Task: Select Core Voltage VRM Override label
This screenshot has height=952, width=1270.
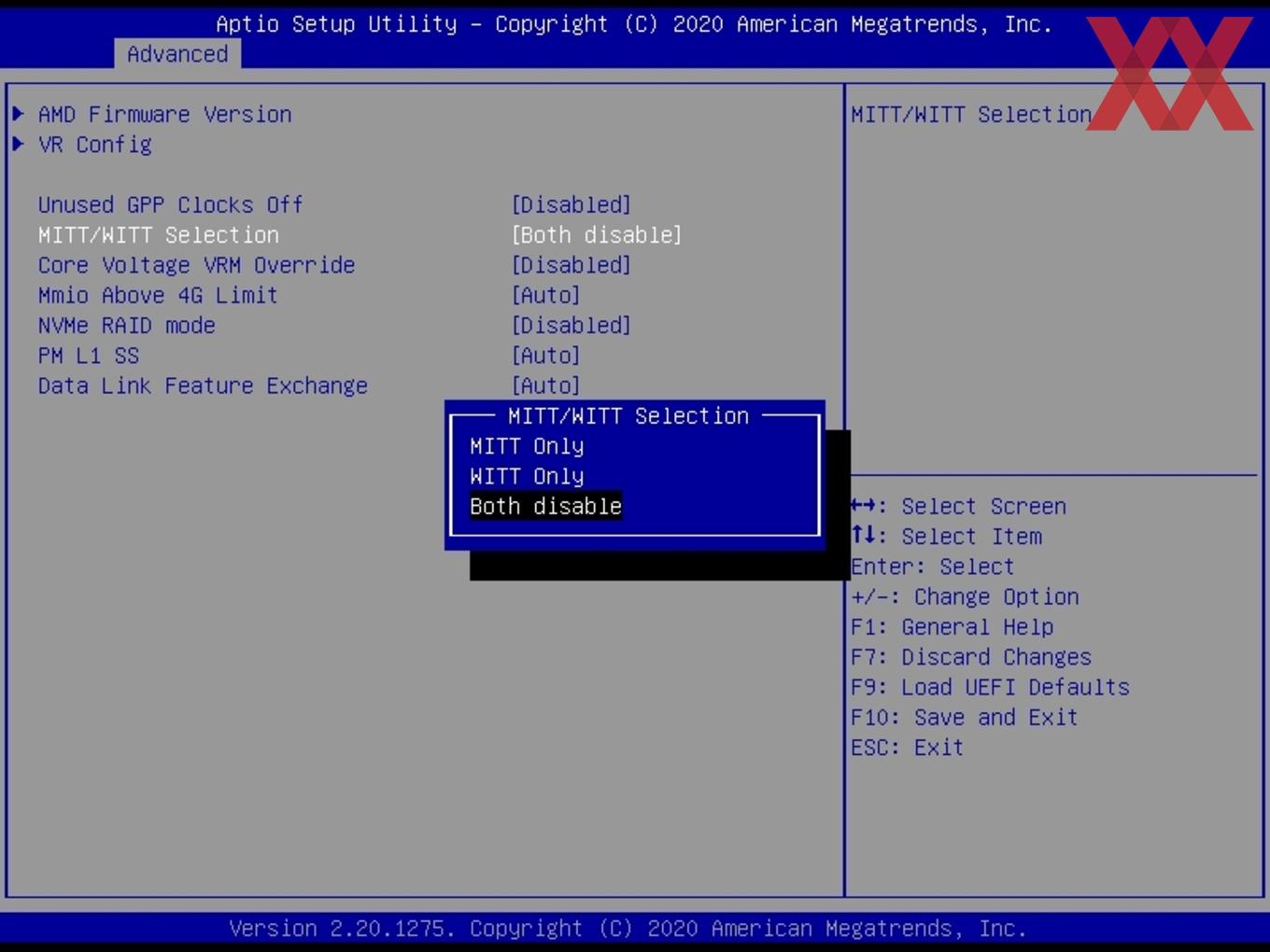Action: click(197, 265)
